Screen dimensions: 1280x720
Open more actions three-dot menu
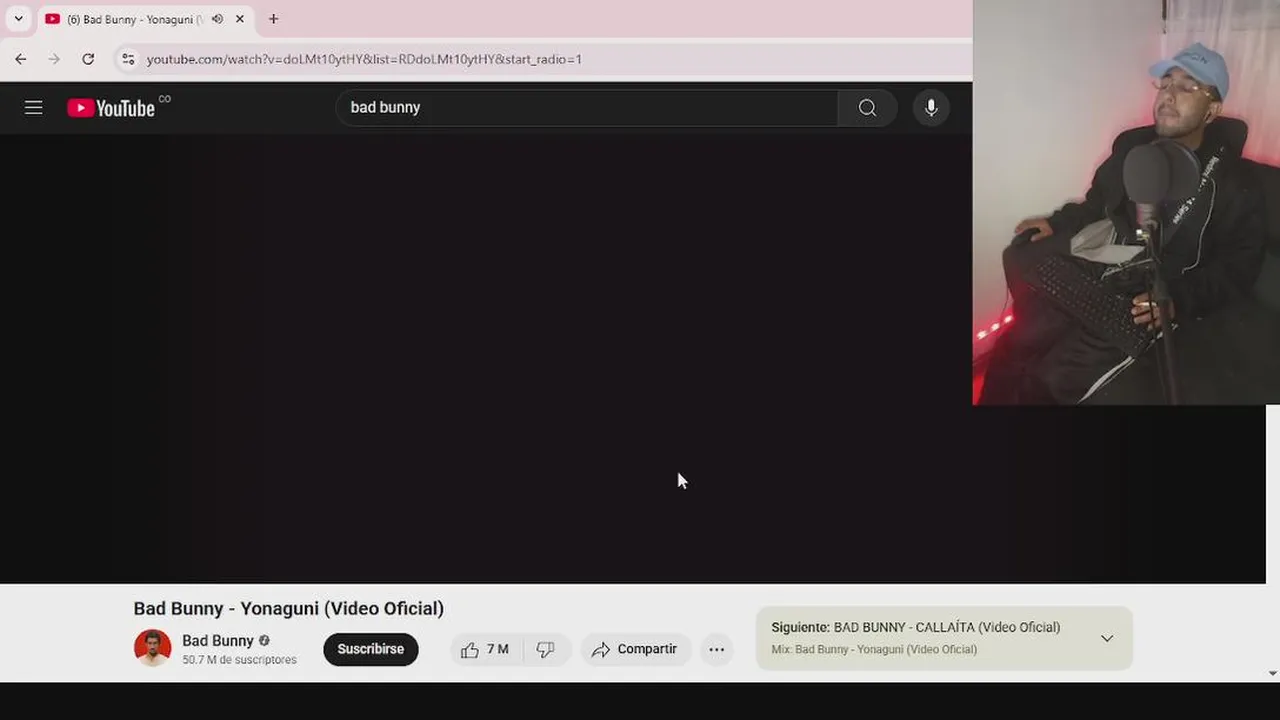coord(717,649)
